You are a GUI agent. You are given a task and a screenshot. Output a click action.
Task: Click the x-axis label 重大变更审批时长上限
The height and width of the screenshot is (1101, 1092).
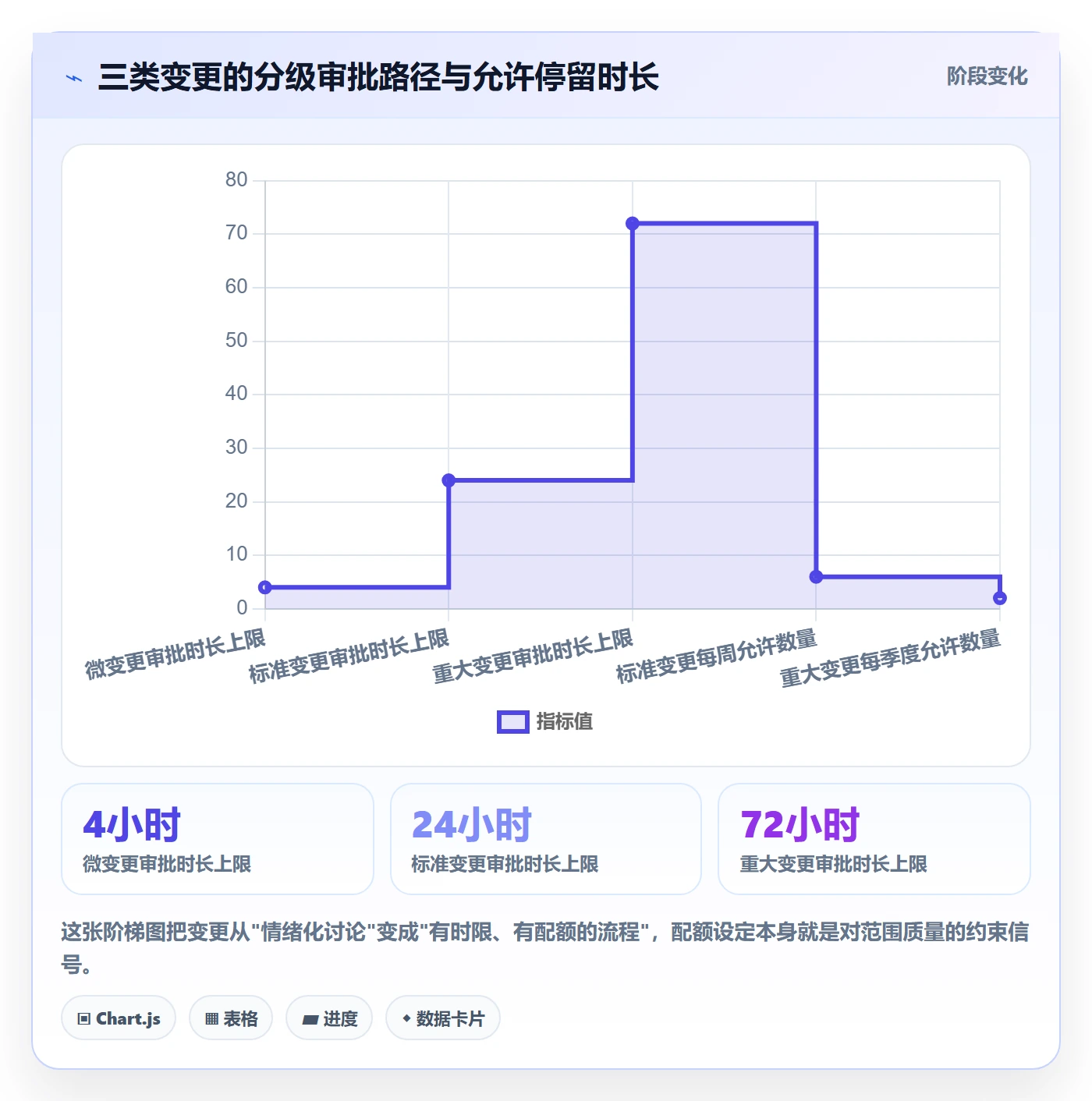(533, 656)
